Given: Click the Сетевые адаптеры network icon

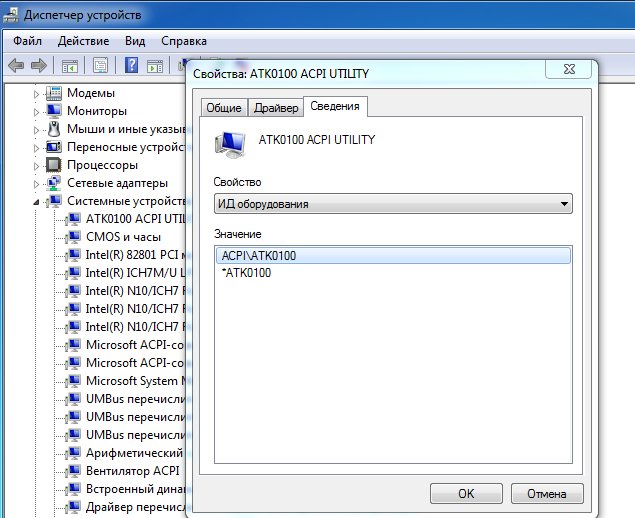Looking at the screenshot, I should [55, 183].
